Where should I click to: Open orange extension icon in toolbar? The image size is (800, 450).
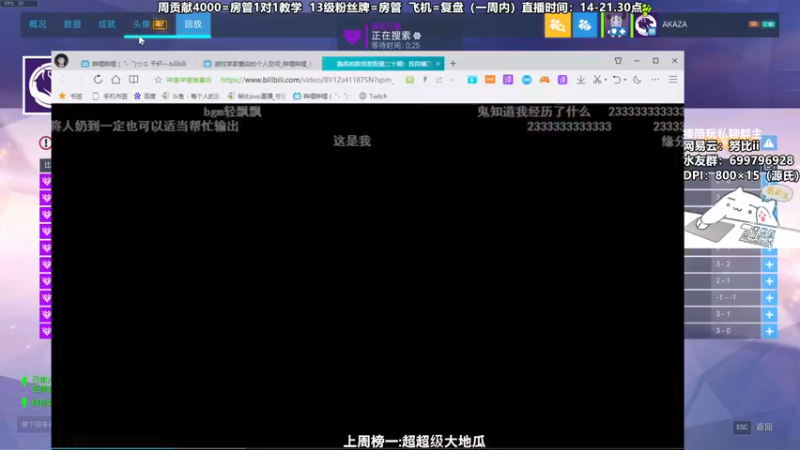coord(490,80)
